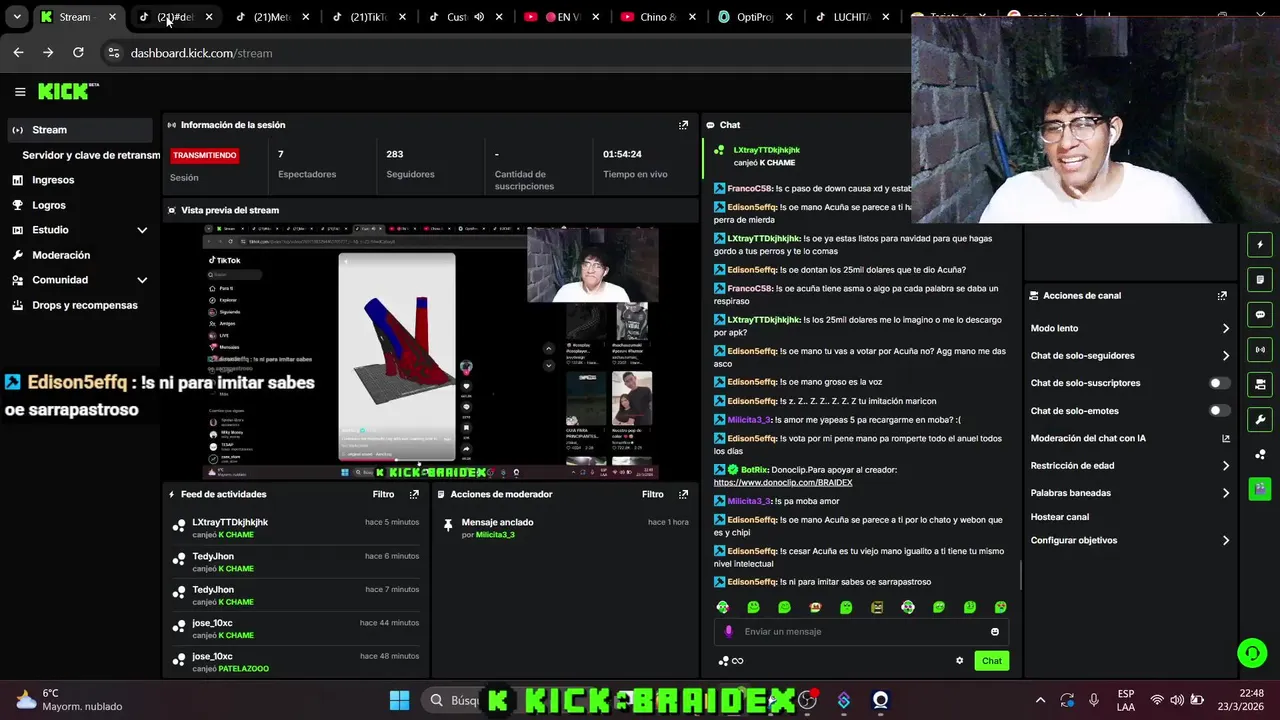The image size is (1280, 720).
Task: Insert the first emote in chat emote row
Action: (x=723, y=607)
